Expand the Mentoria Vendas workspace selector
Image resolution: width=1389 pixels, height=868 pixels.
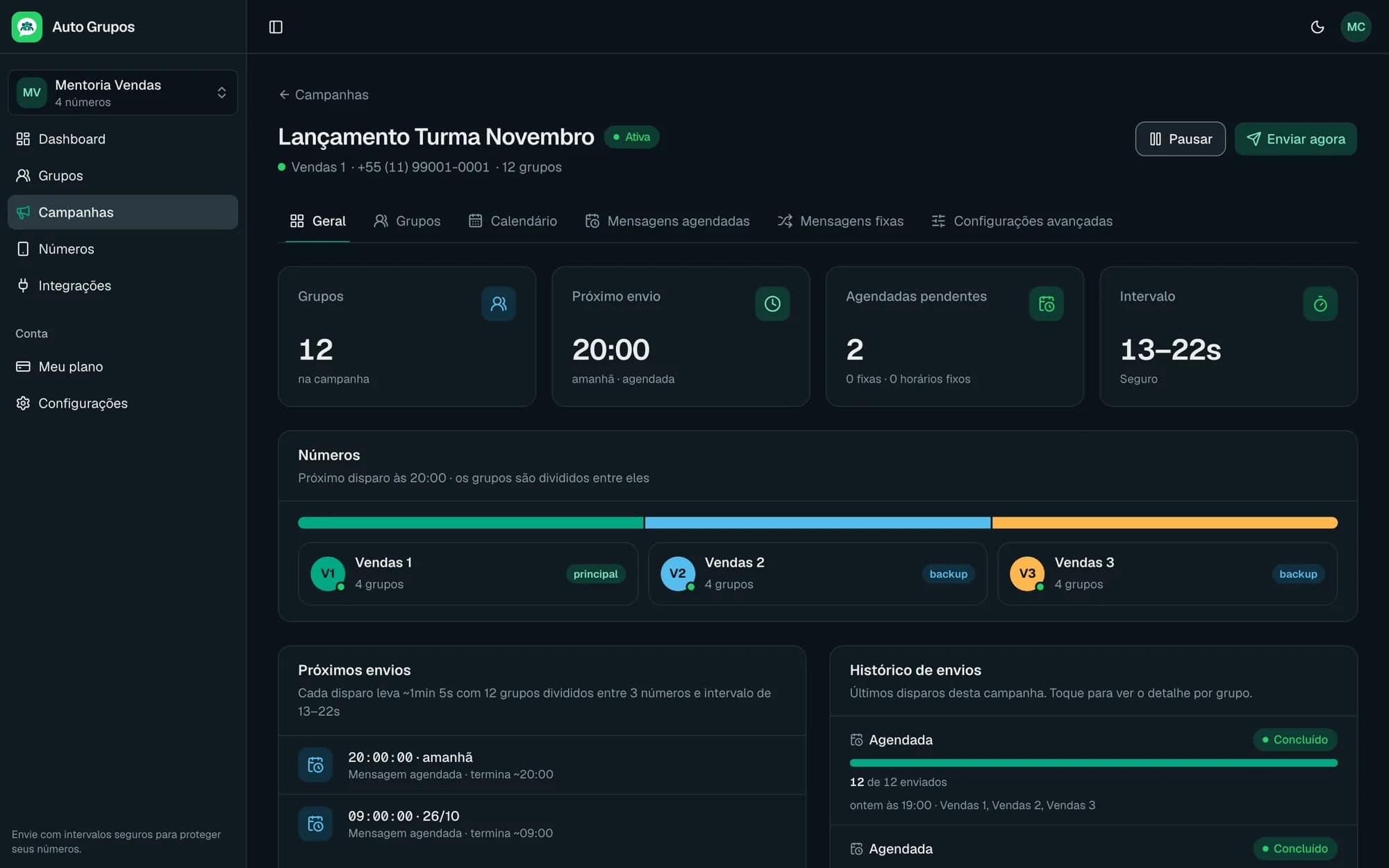(x=123, y=92)
